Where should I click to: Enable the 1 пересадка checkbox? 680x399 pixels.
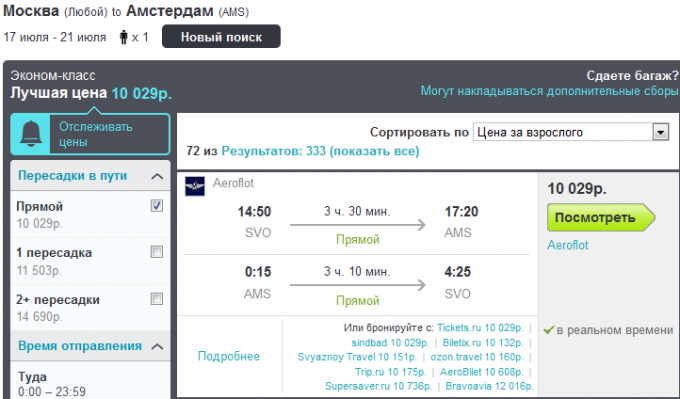pyautogui.click(x=157, y=252)
